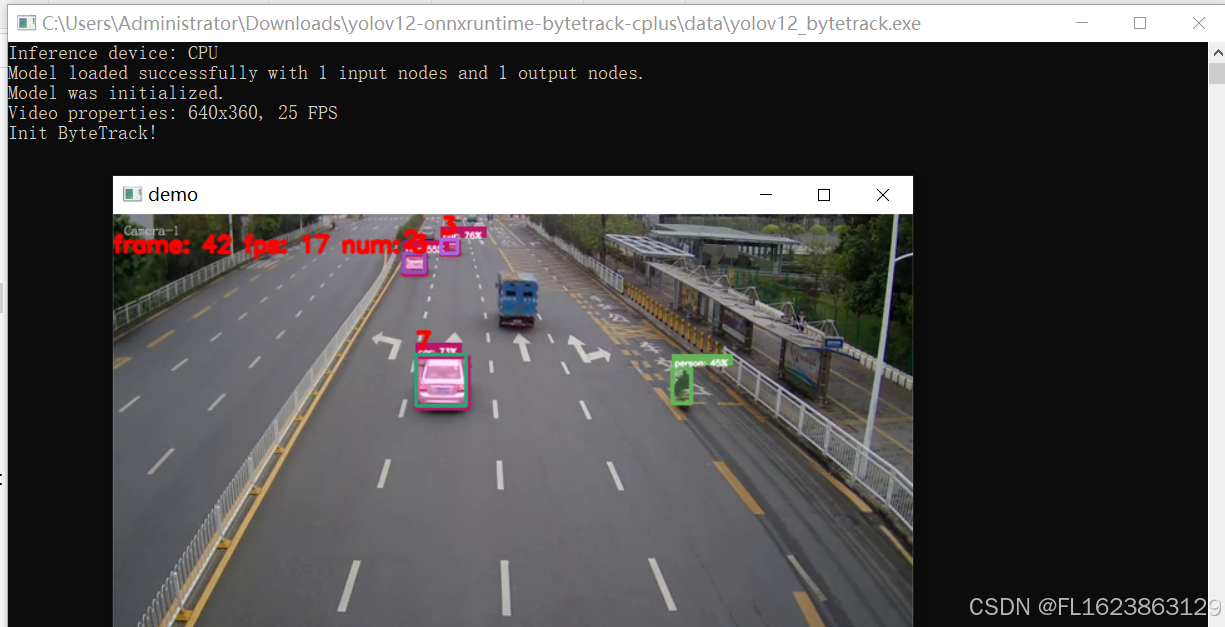Click the 'Video properties: 640x360, 25 FPS' line
The image size is (1225, 627).
point(172,112)
